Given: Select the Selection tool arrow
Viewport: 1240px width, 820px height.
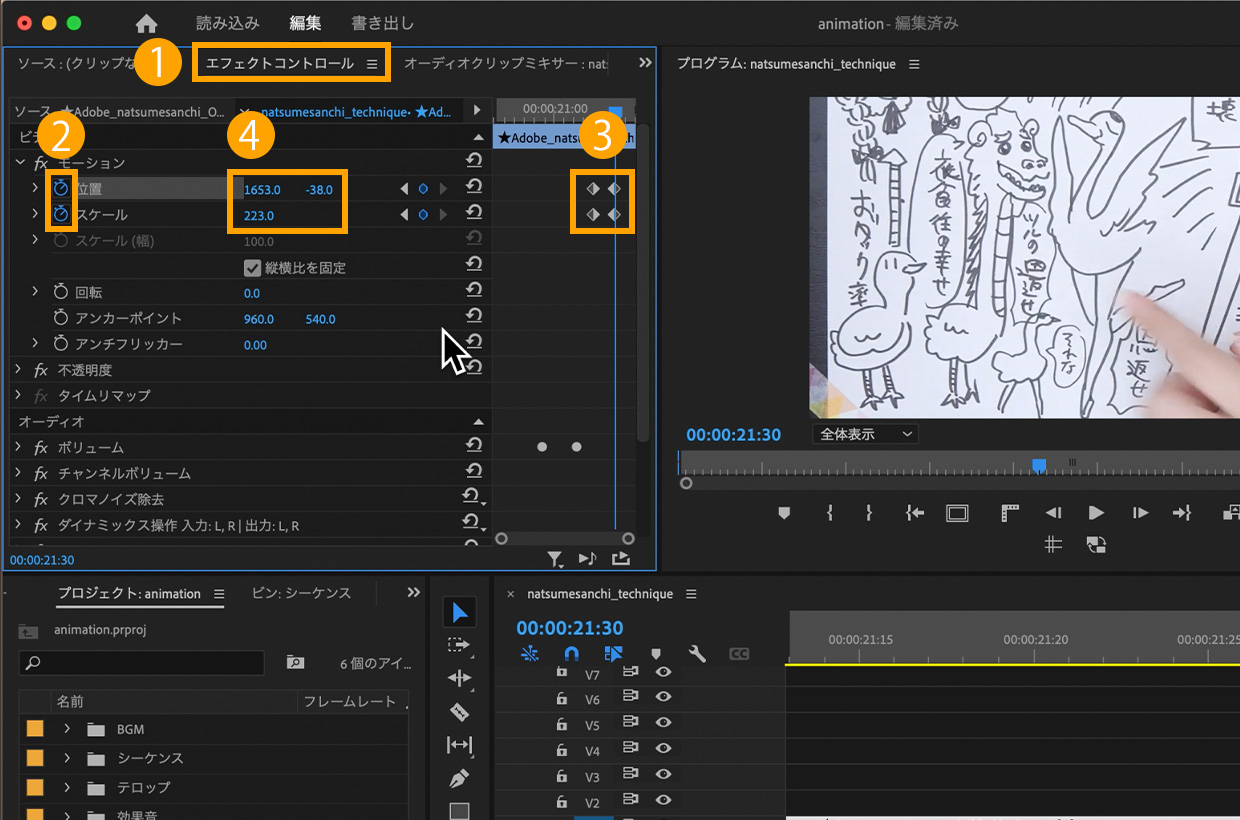Looking at the screenshot, I should coord(459,612).
